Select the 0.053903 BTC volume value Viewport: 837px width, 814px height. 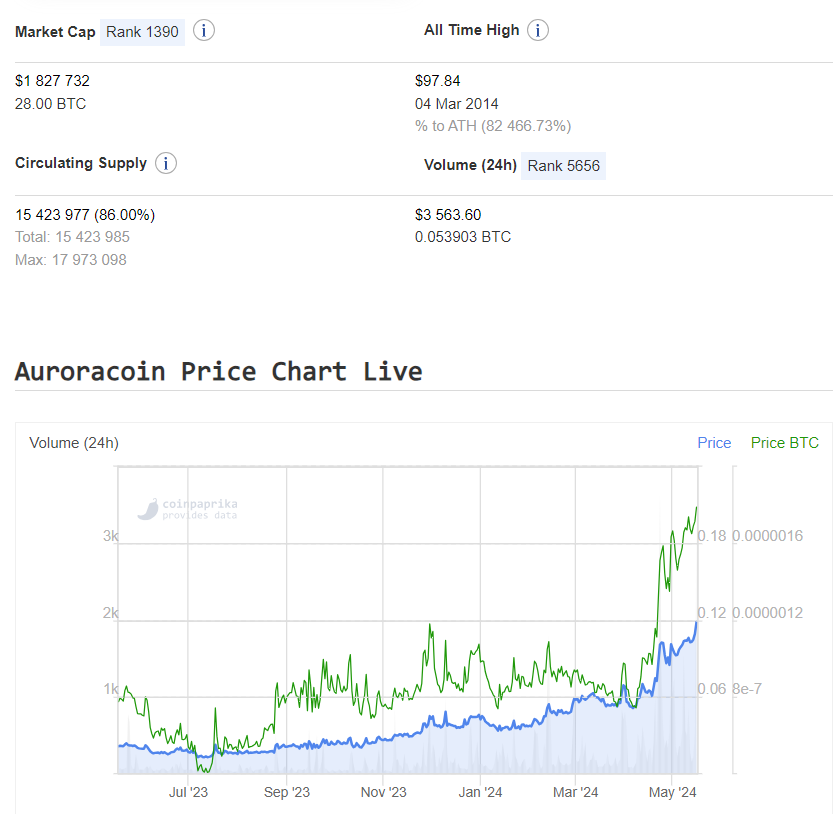coord(463,237)
